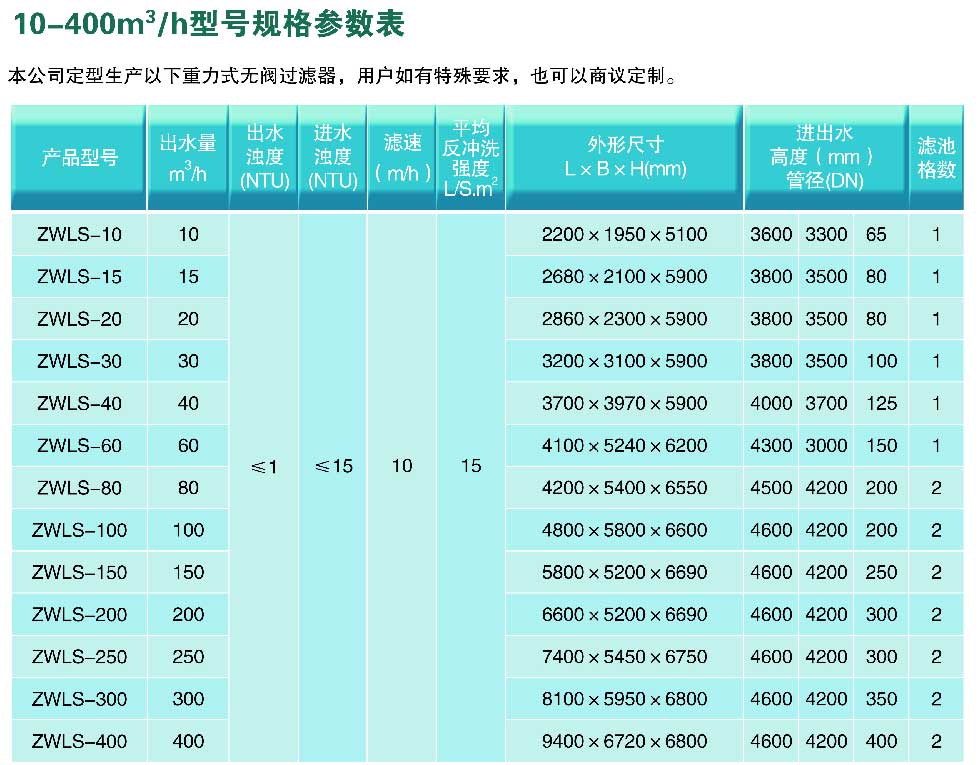Click the ZWLS-150 model cell
This screenshot has width=979, height=765.
79,573
